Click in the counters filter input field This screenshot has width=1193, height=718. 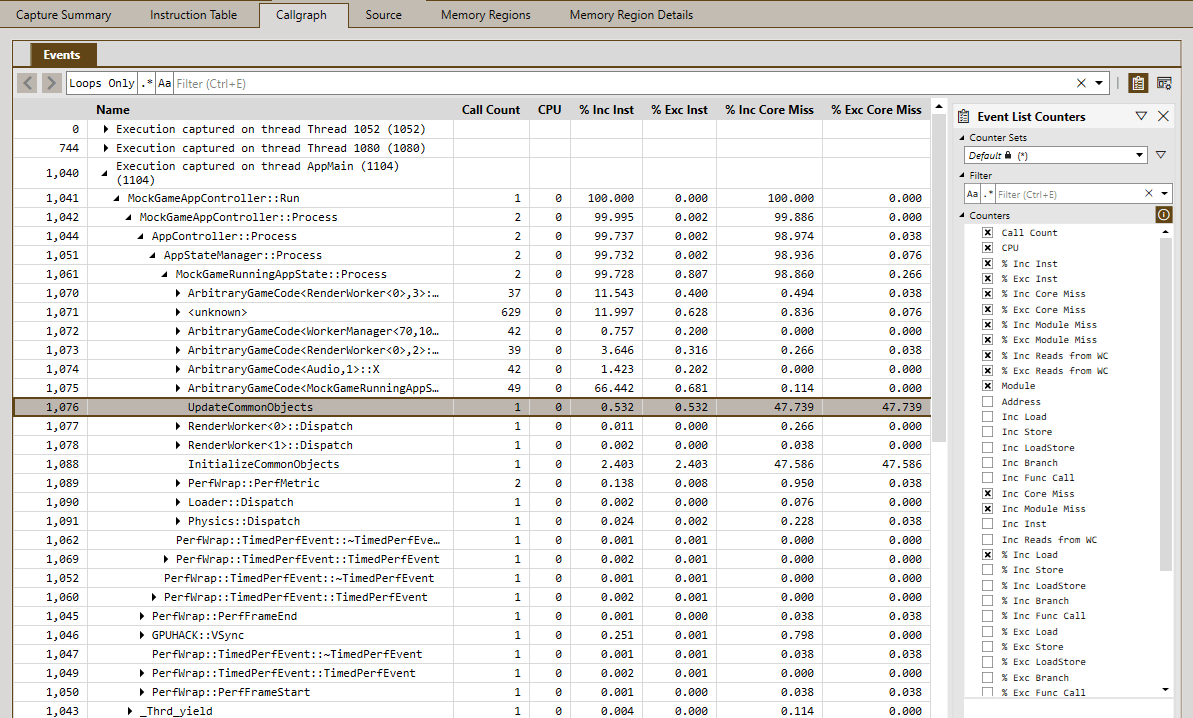click(x=1068, y=194)
